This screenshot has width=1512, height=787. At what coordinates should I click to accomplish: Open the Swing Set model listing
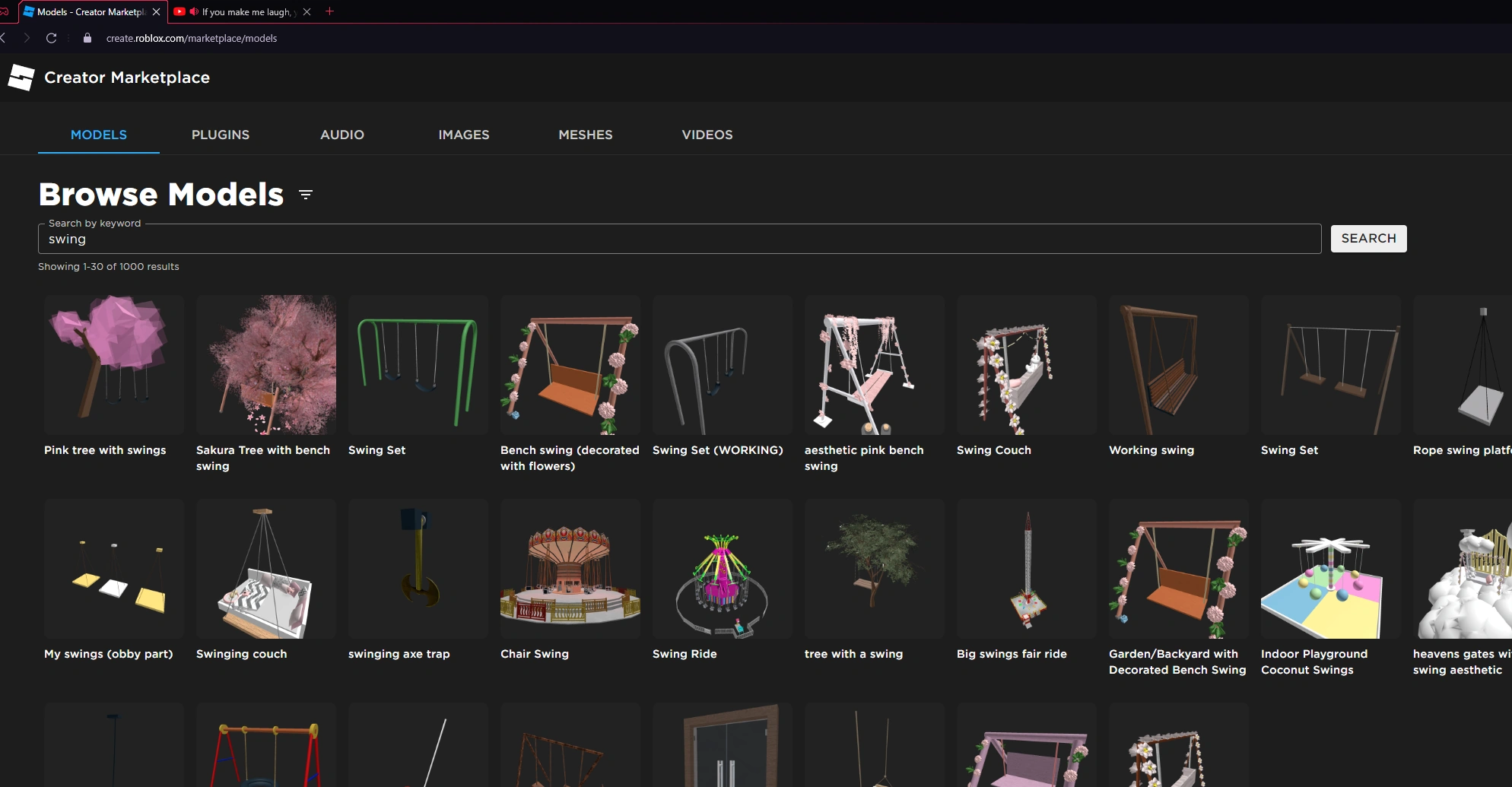tap(418, 365)
